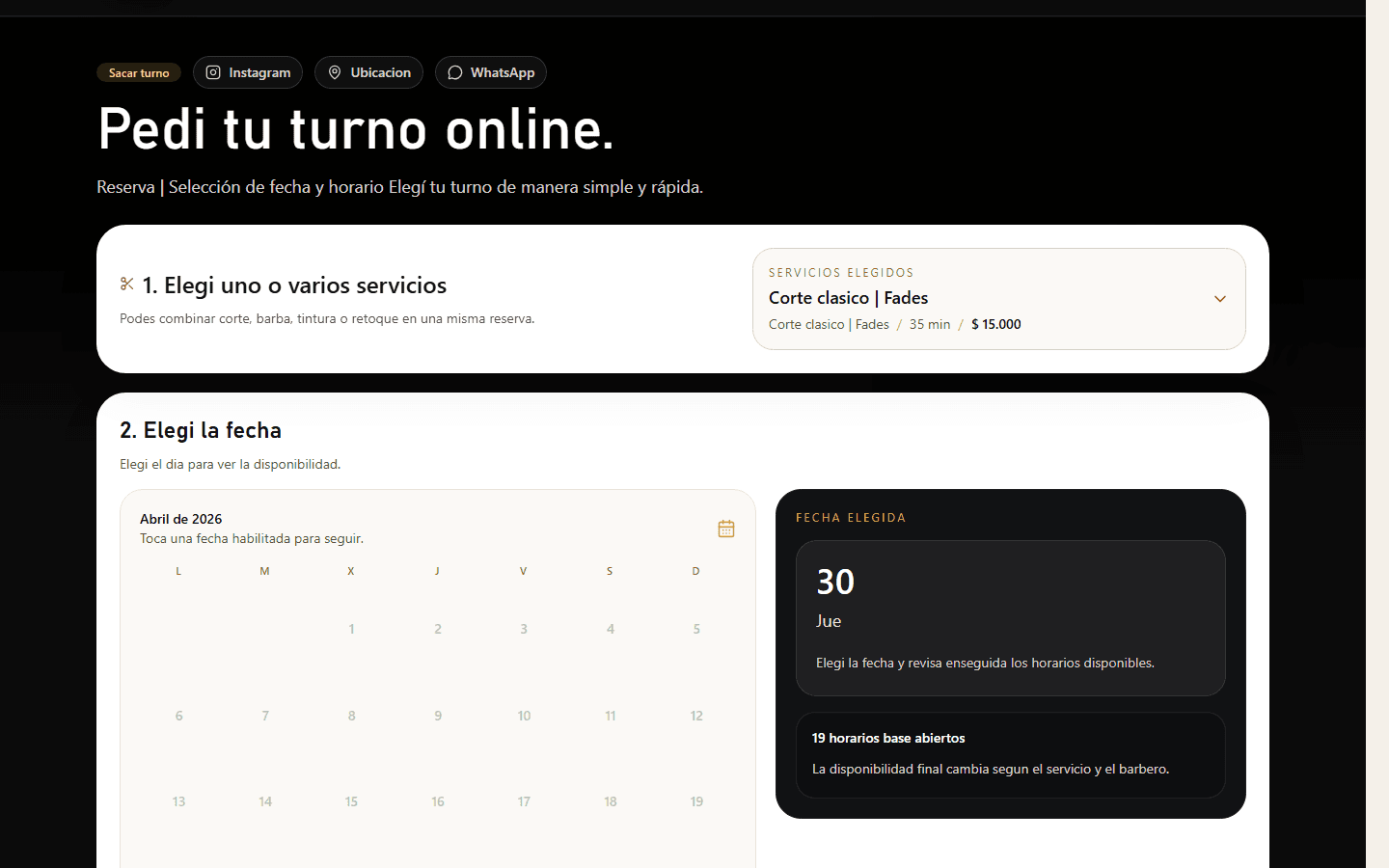Click the 'Elegi el dia para ver la disponibilidad.' text

(x=231, y=464)
